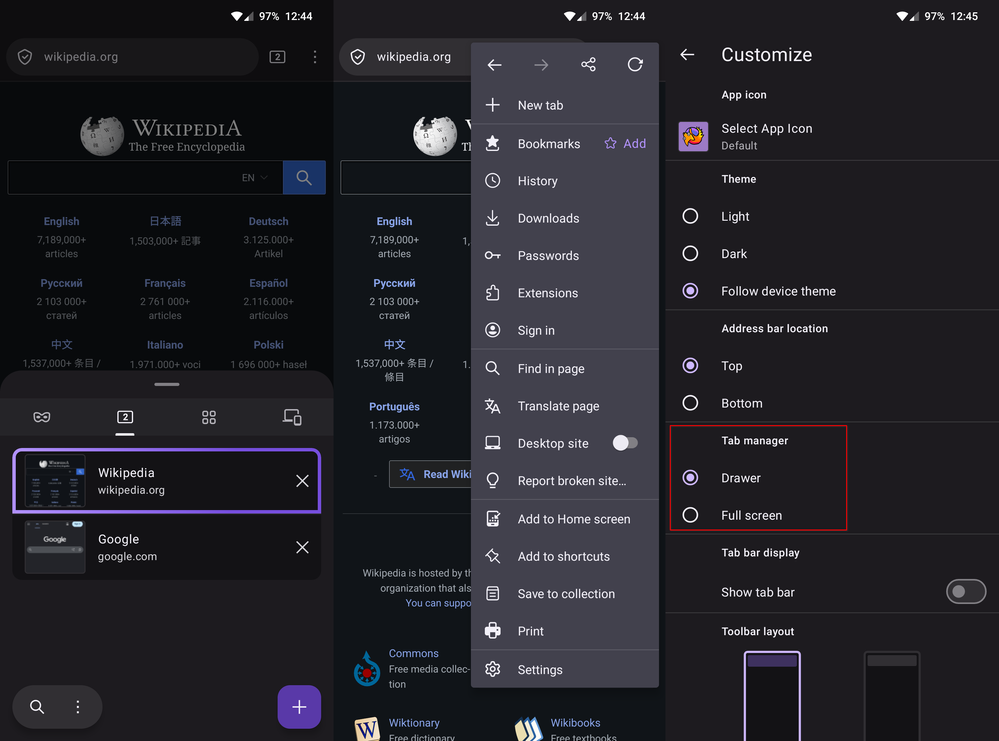Select Save to collection
Image resolution: width=999 pixels, height=741 pixels.
click(564, 594)
